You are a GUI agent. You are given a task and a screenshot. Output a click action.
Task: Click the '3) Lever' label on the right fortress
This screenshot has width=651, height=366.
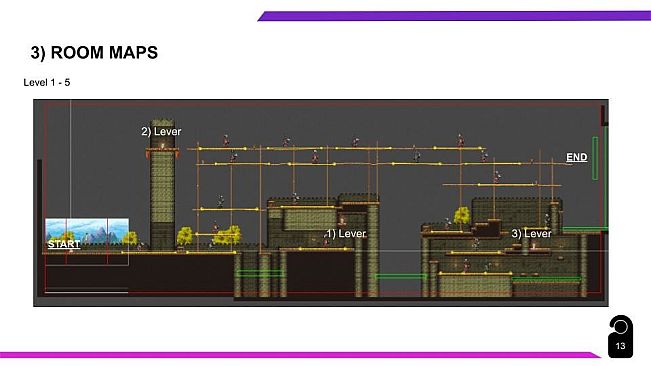[531, 234]
